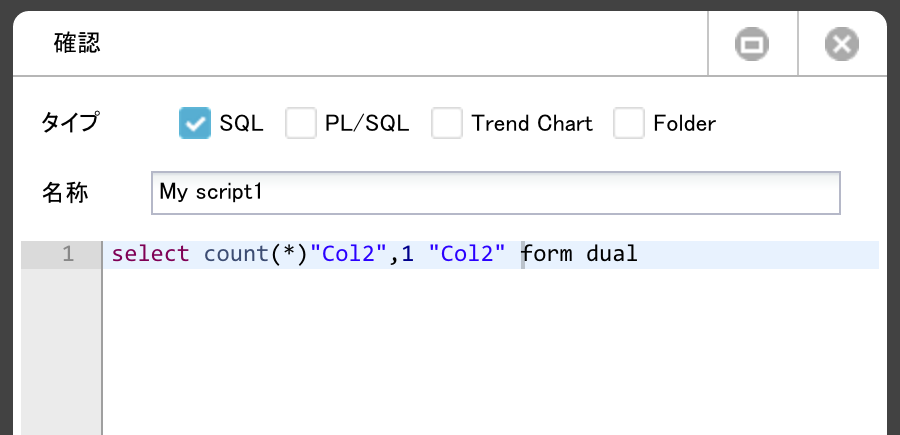Screen dimensions: 900x435
Task: Uncheck the SQL type checkbox
Action: coord(195,123)
